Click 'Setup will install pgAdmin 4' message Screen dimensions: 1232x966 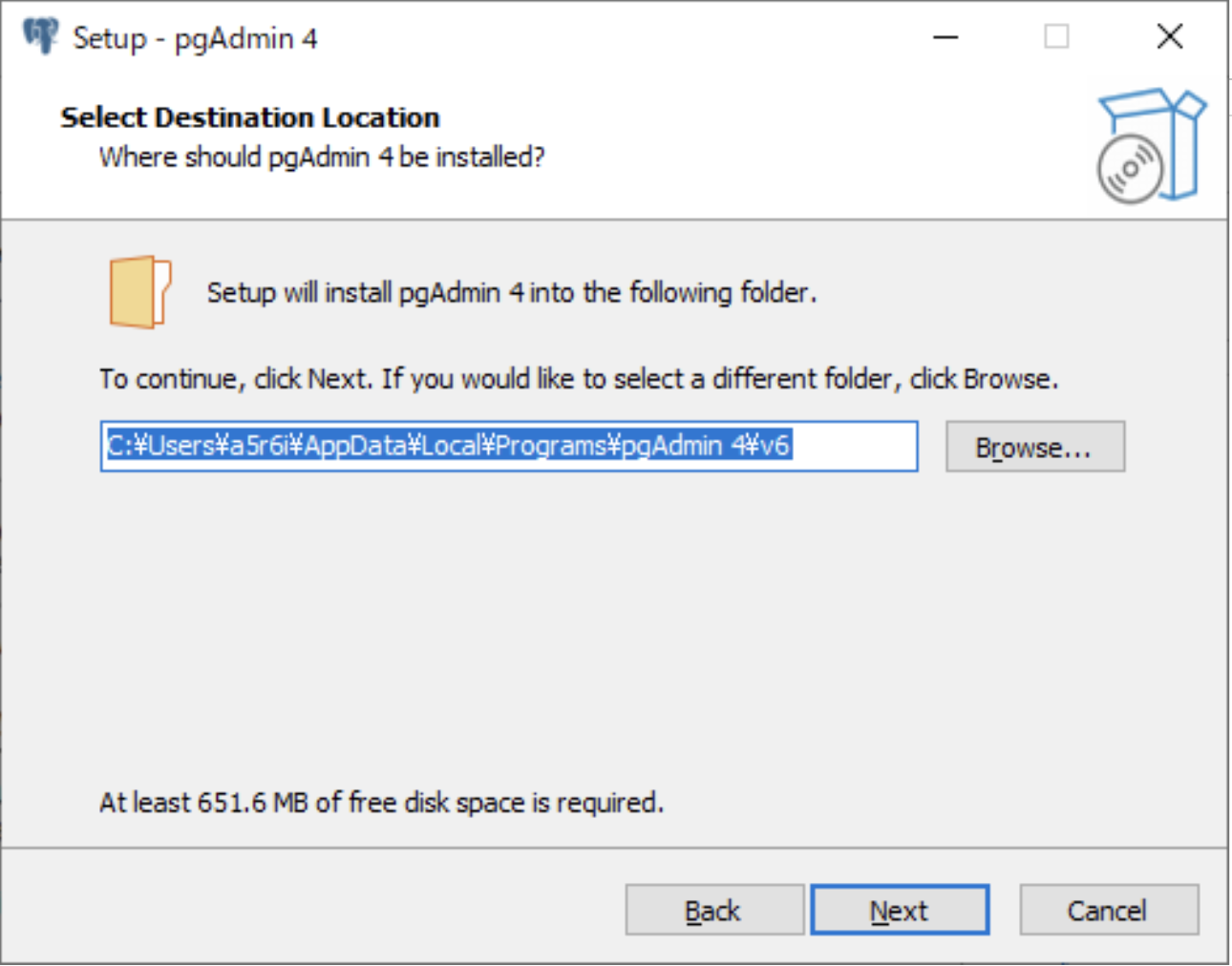tap(512, 292)
